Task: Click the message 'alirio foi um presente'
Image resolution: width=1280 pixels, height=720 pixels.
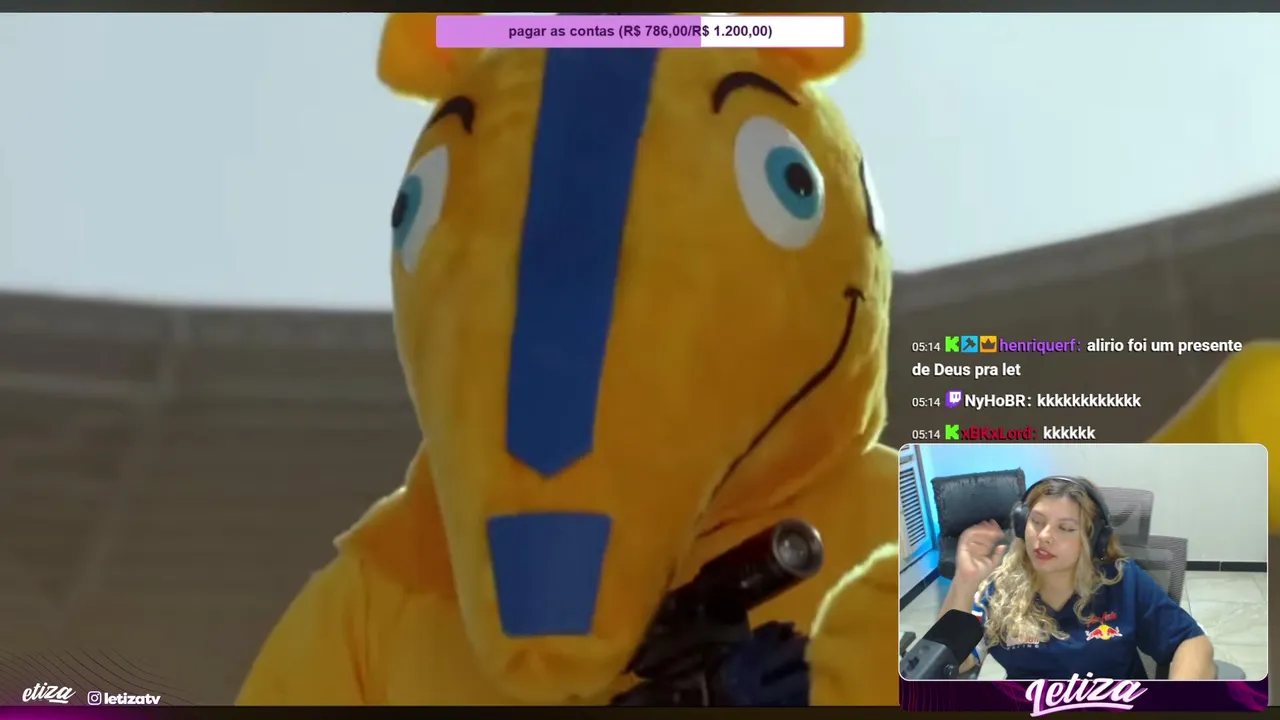Action: tap(1164, 345)
